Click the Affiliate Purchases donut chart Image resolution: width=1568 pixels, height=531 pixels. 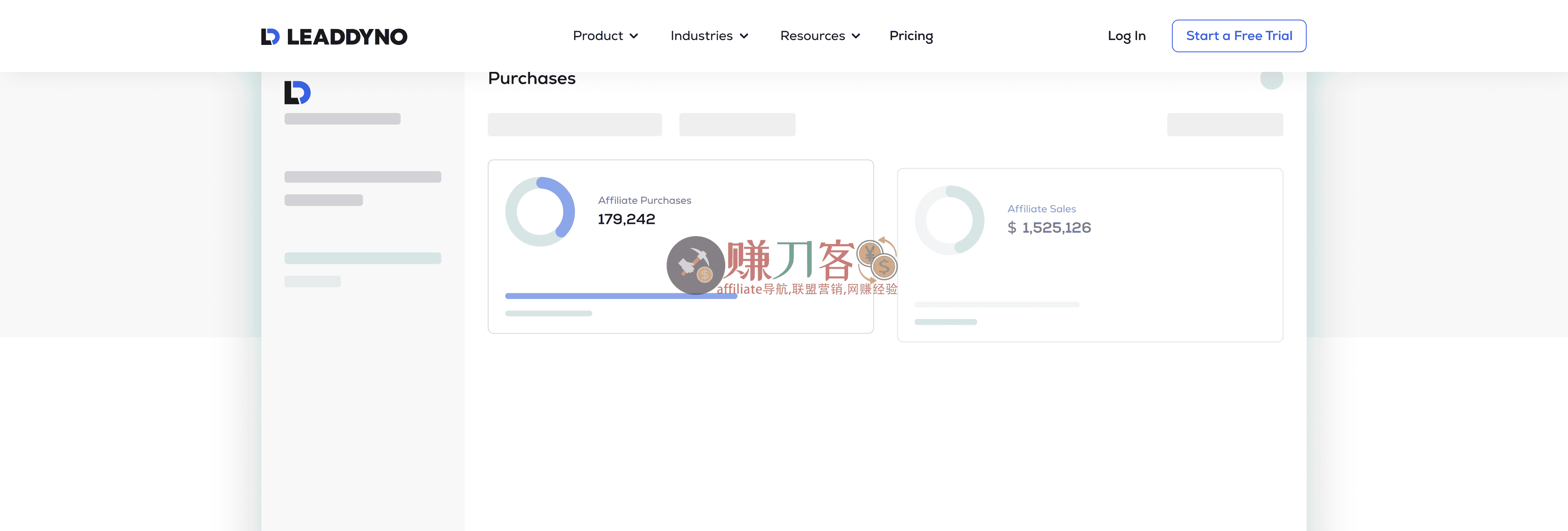coord(540,212)
